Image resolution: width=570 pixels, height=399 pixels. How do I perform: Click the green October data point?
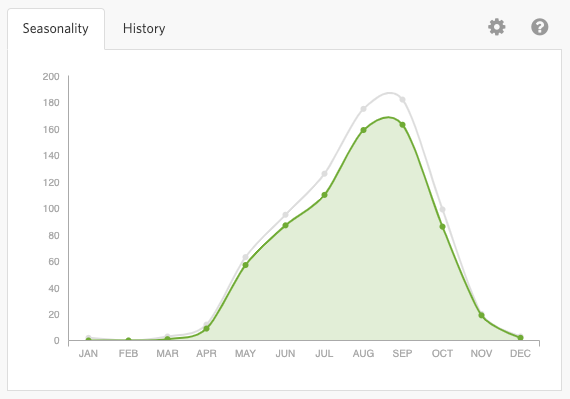point(442,226)
